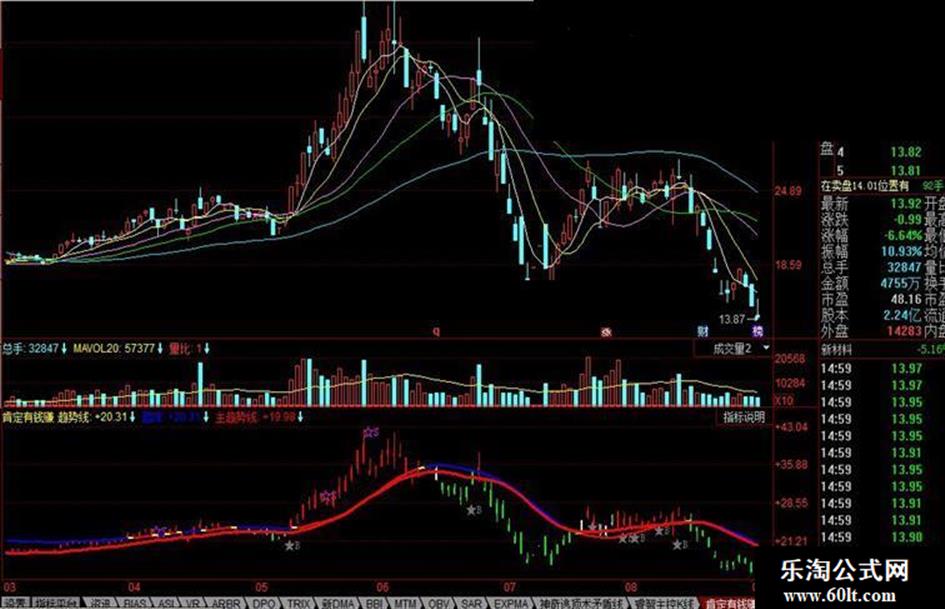
Task: Click the gray star B signal near 05
Action: [x=292, y=546]
